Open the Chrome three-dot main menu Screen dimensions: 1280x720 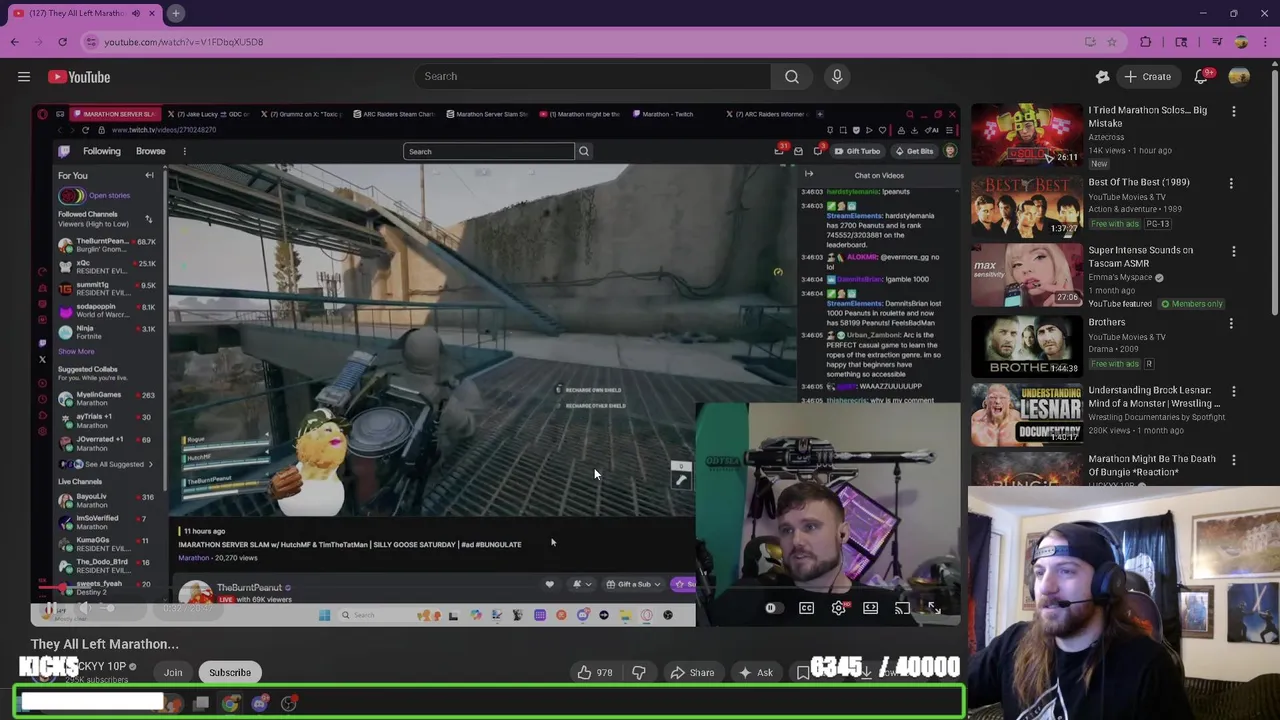(1265, 42)
